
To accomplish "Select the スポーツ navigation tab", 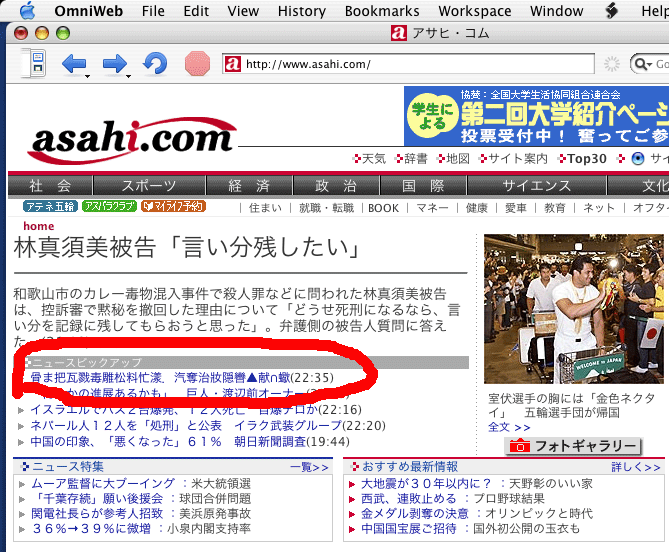I will pos(149,186).
